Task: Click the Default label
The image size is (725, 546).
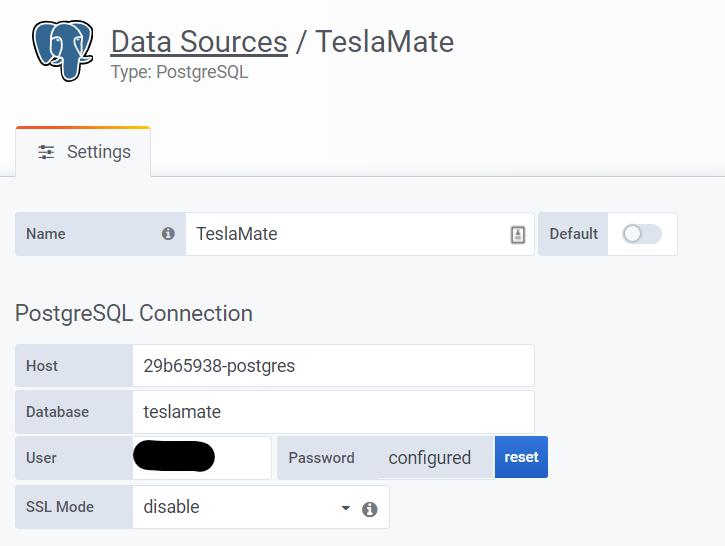Action: (x=574, y=234)
